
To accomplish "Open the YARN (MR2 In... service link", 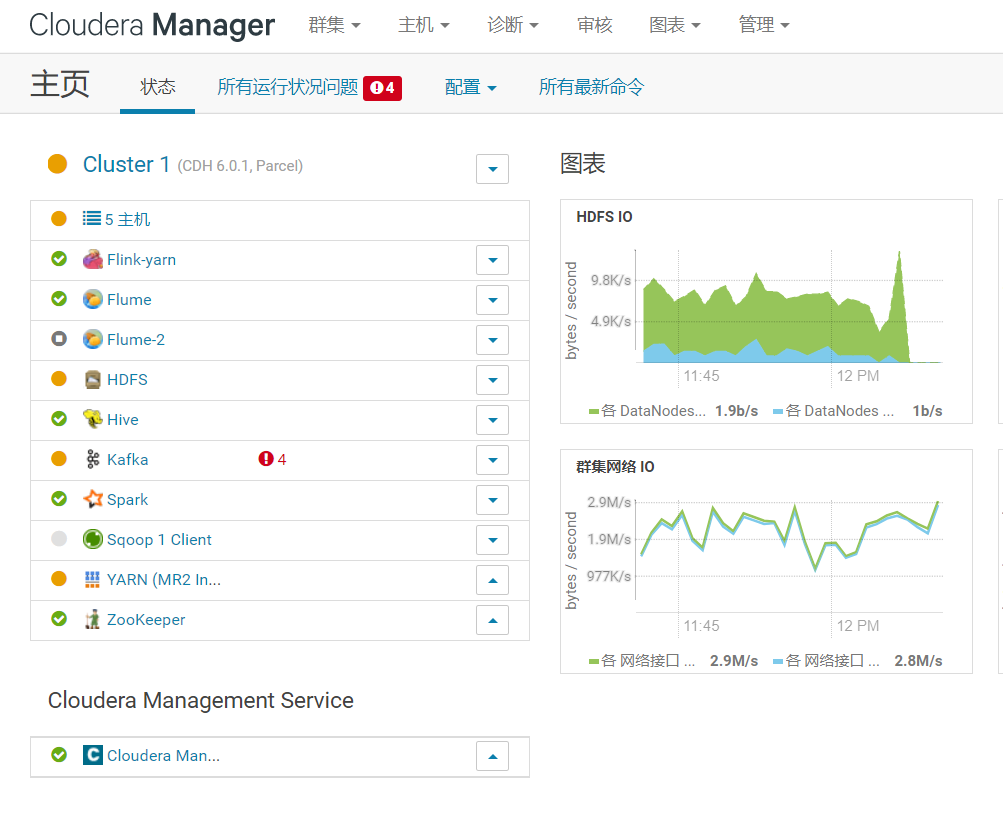I will (x=164, y=580).
